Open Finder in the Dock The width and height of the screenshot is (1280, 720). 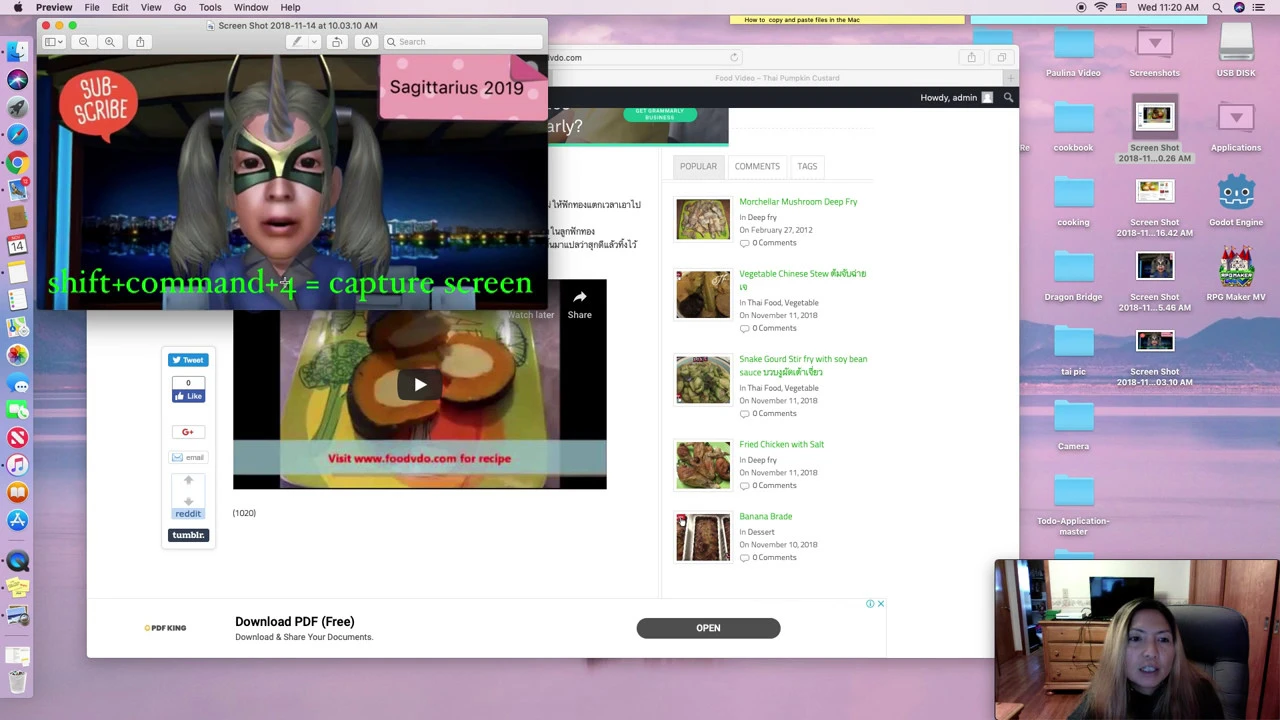17,52
